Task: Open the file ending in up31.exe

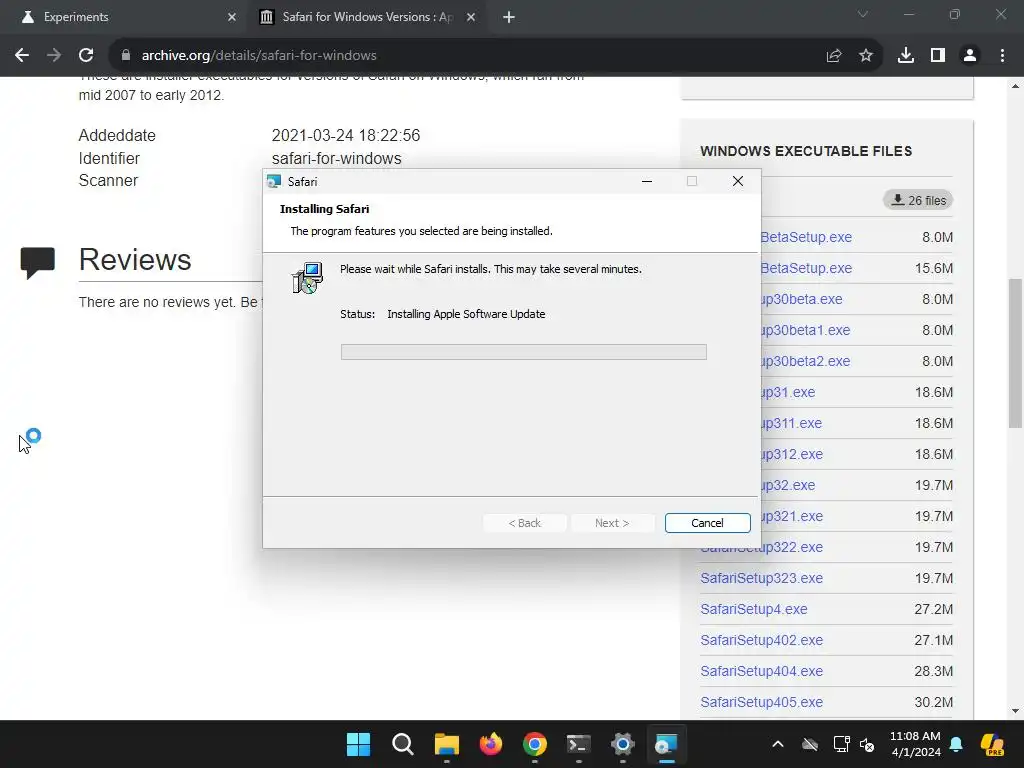Action: [788, 392]
